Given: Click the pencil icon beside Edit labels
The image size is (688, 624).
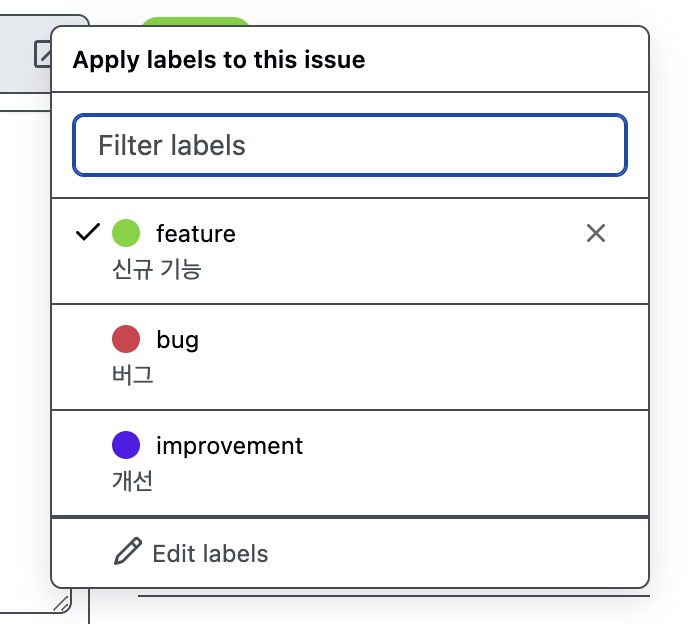Looking at the screenshot, I should click(128, 551).
